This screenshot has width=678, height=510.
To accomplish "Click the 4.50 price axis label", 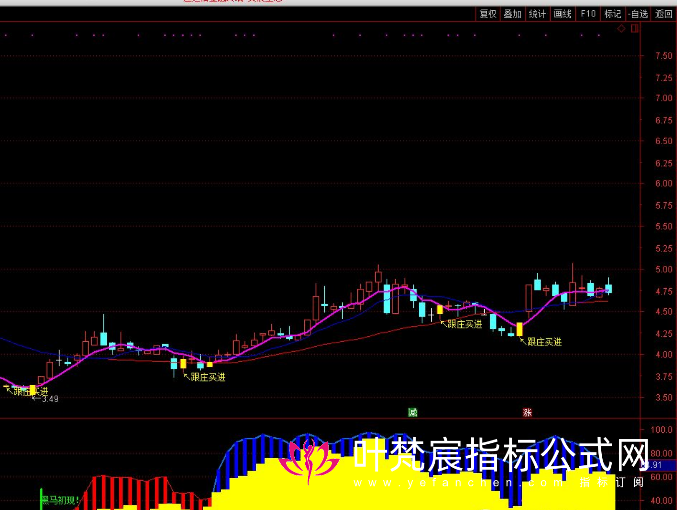I will click(x=664, y=312).
